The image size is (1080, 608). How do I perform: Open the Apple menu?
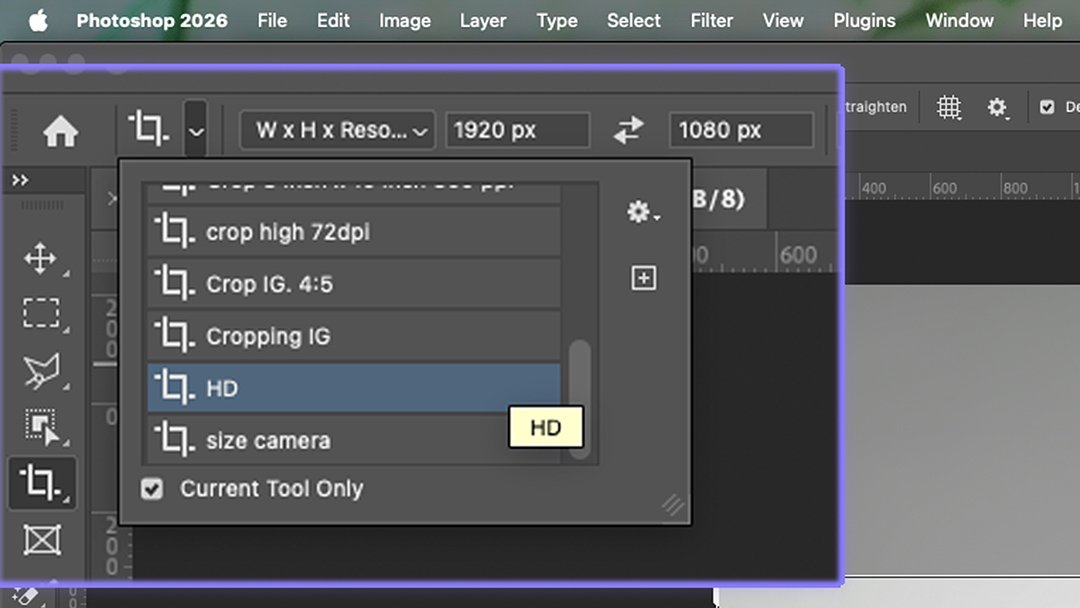[x=39, y=21]
